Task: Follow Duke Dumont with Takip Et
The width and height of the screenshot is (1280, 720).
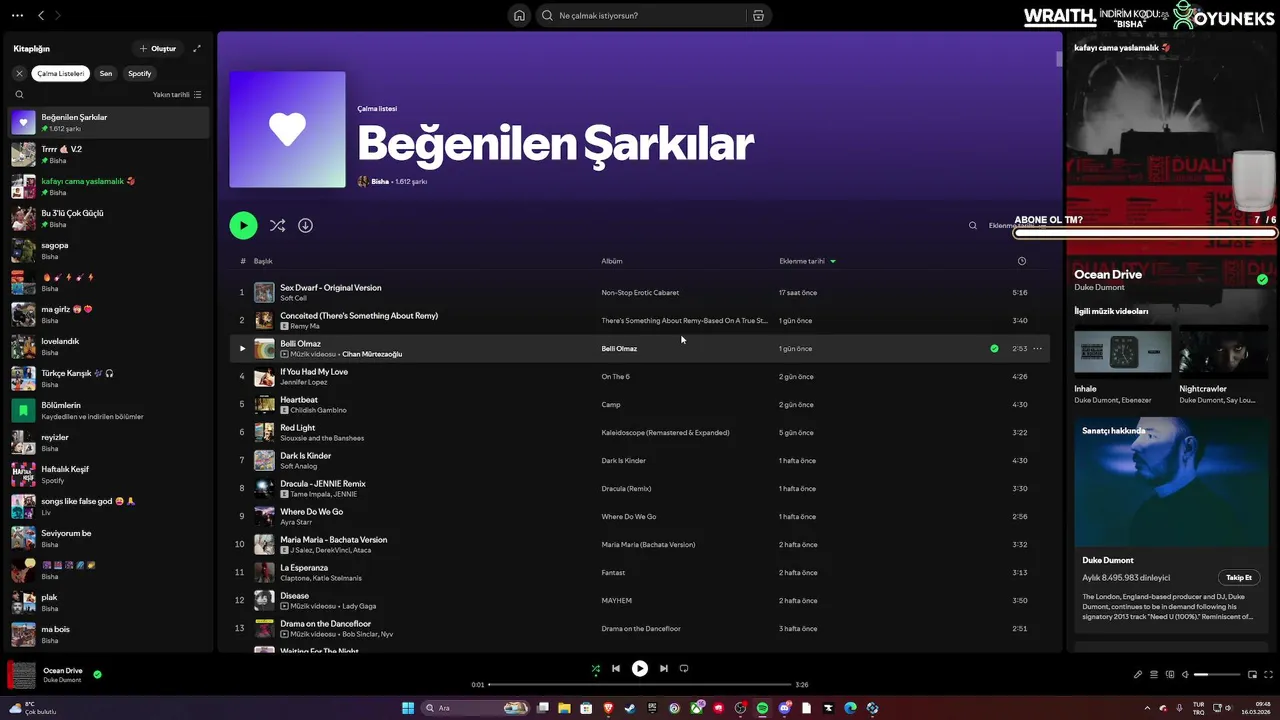Action: [1239, 577]
